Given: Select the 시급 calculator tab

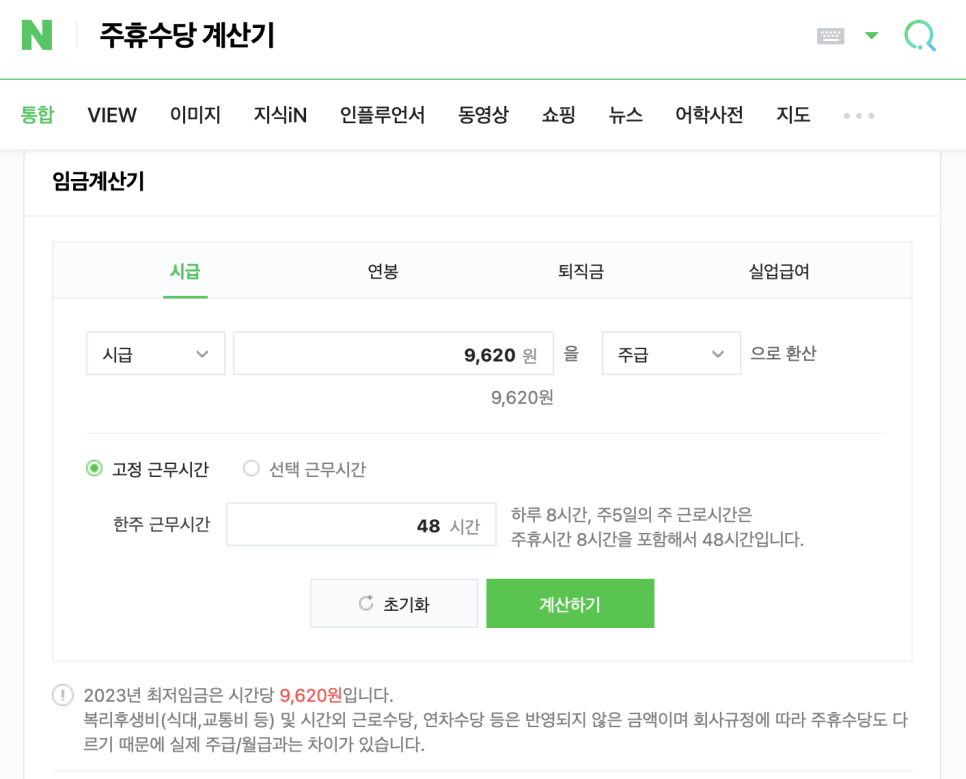Looking at the screenshot, I should pos(185,271).
